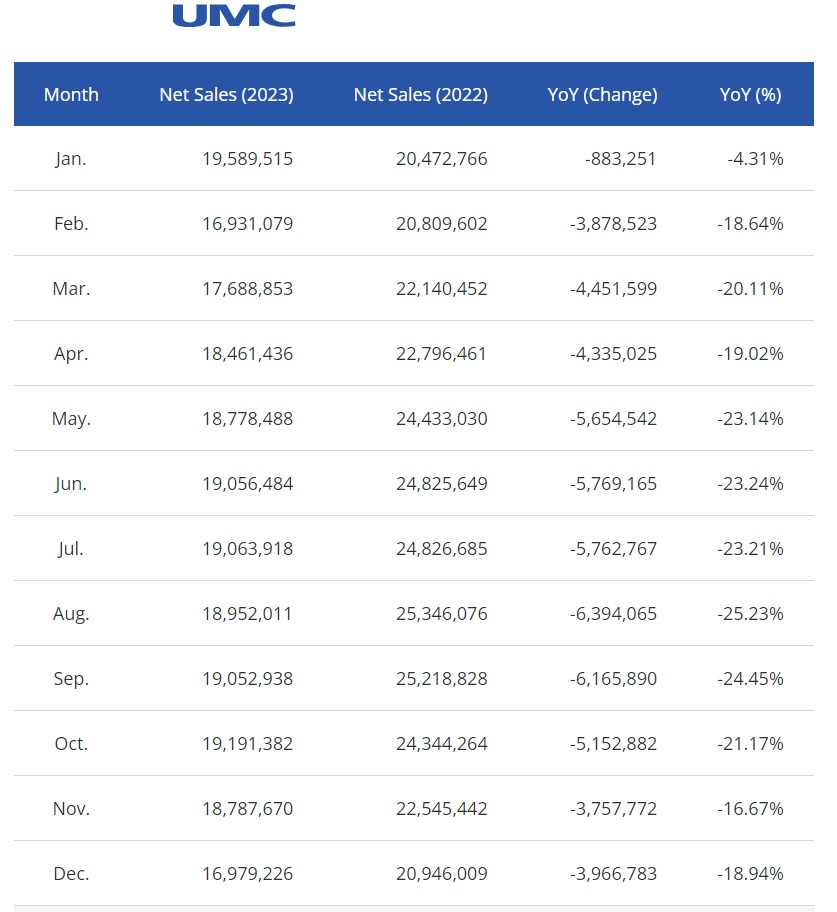This screenshot has height=912, width=837.
Task: Click August YoY percentage -25.23%
Action: (x=750, y=614)
